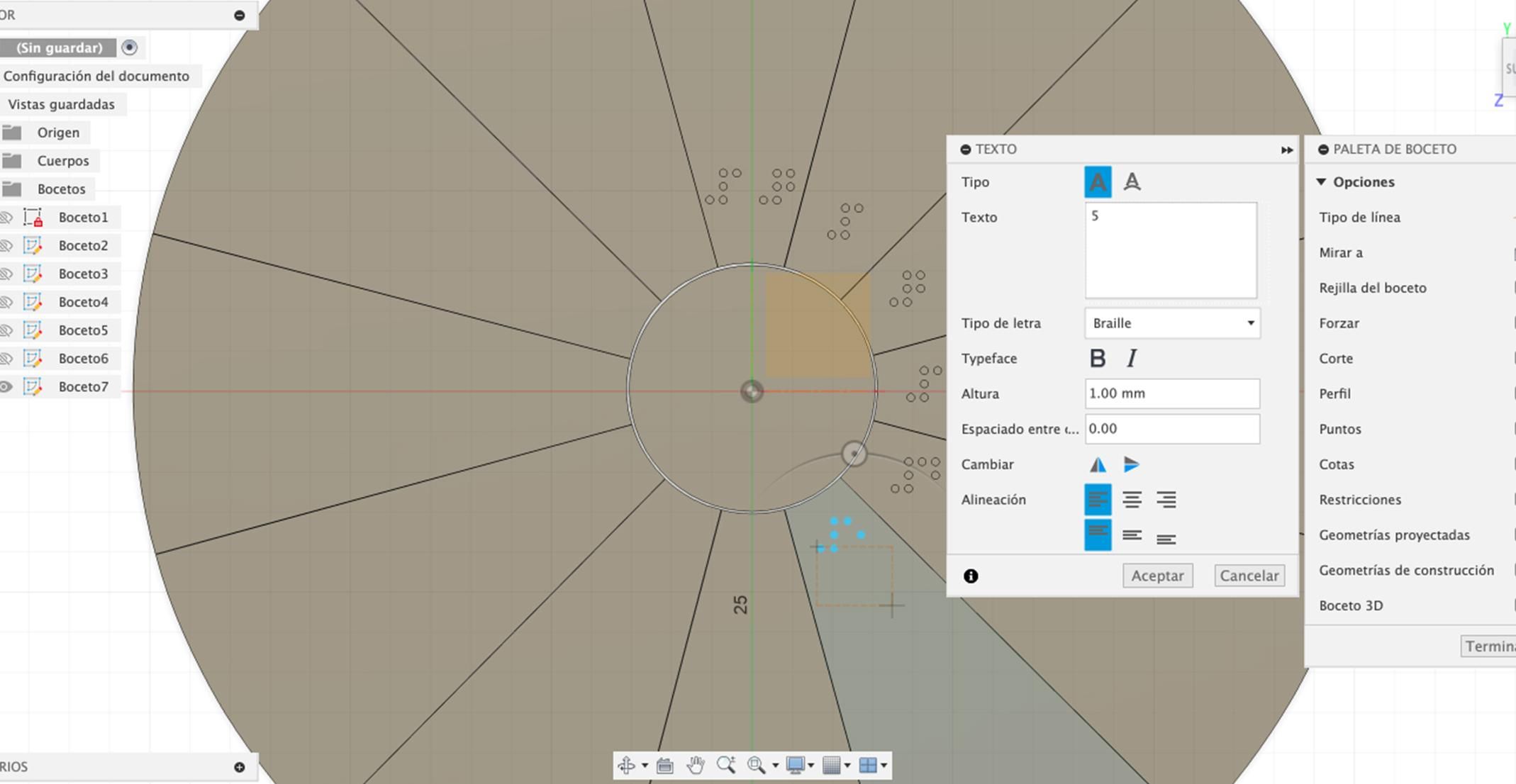
Task: Show Boceto4 using its eye icon
Action: [6, 303]
